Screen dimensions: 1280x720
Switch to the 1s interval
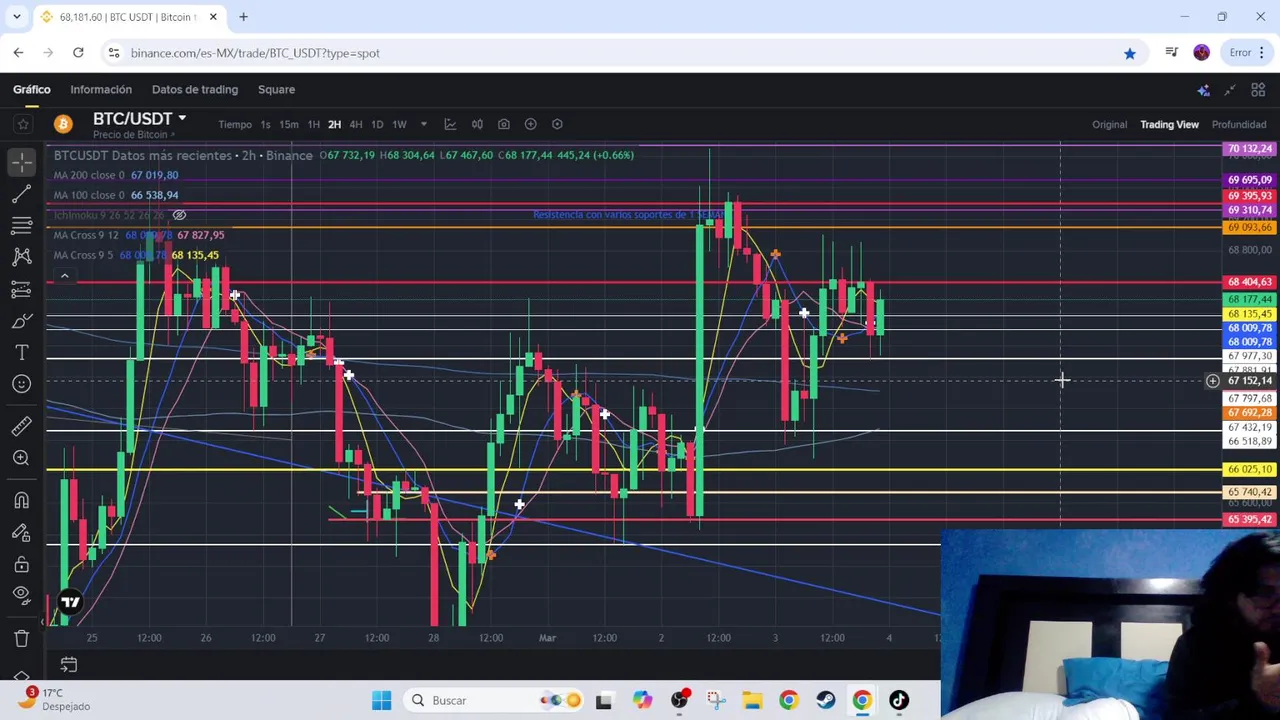point(265,125)
